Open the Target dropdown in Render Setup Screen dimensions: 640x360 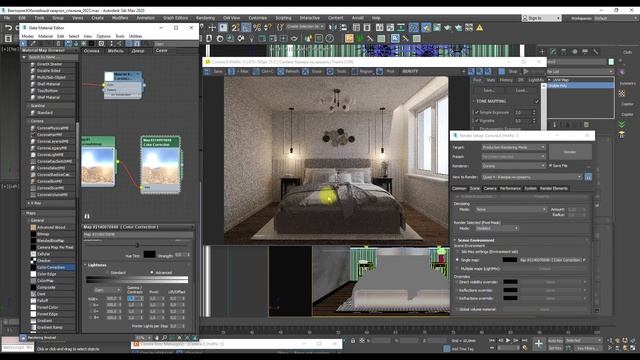(513, 147)
